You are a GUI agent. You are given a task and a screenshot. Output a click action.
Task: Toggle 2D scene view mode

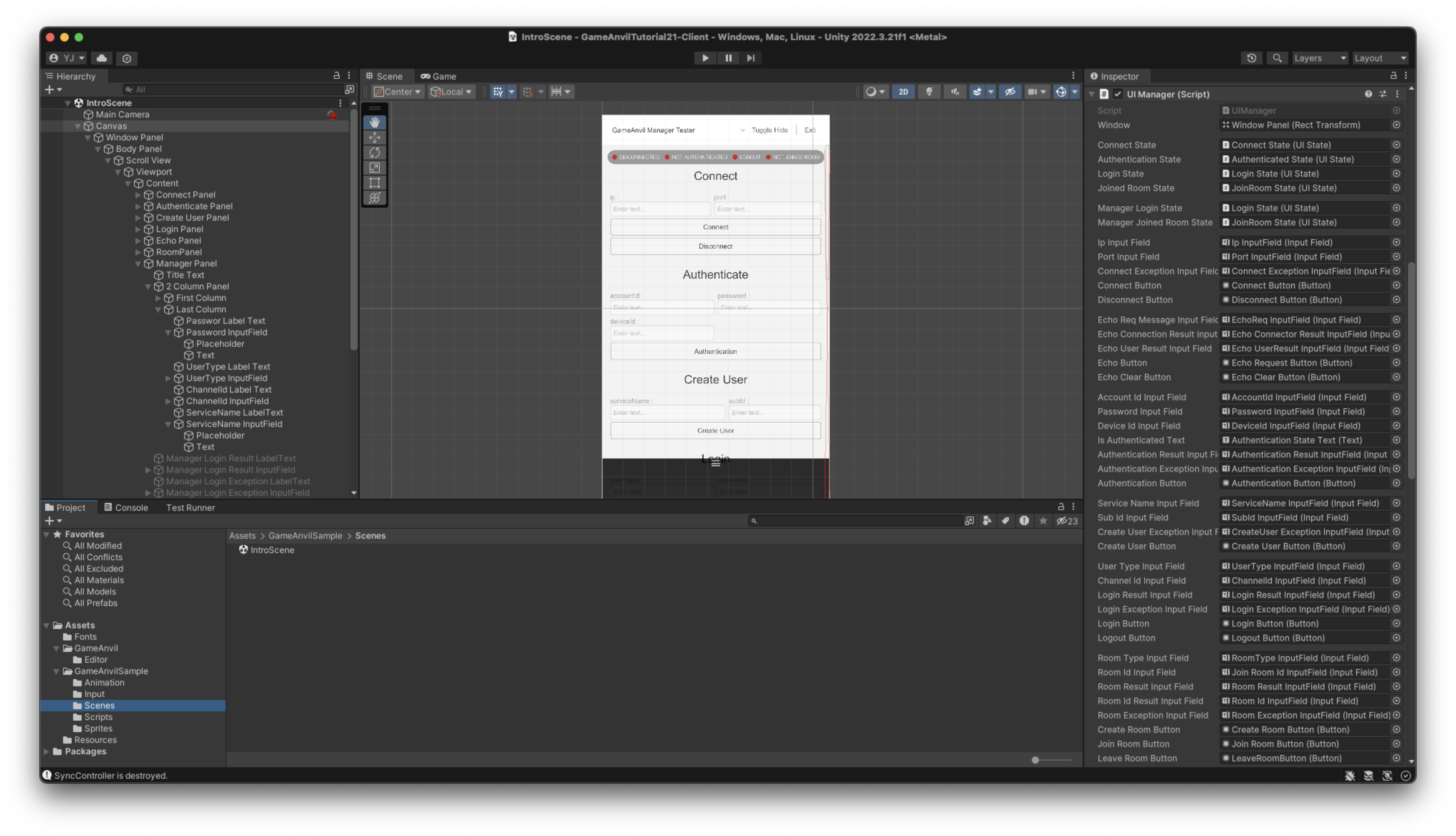(x=903, y=92)
